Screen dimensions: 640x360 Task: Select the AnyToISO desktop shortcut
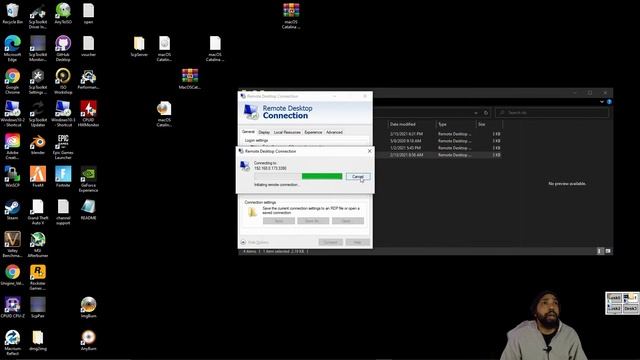[63, 13]
